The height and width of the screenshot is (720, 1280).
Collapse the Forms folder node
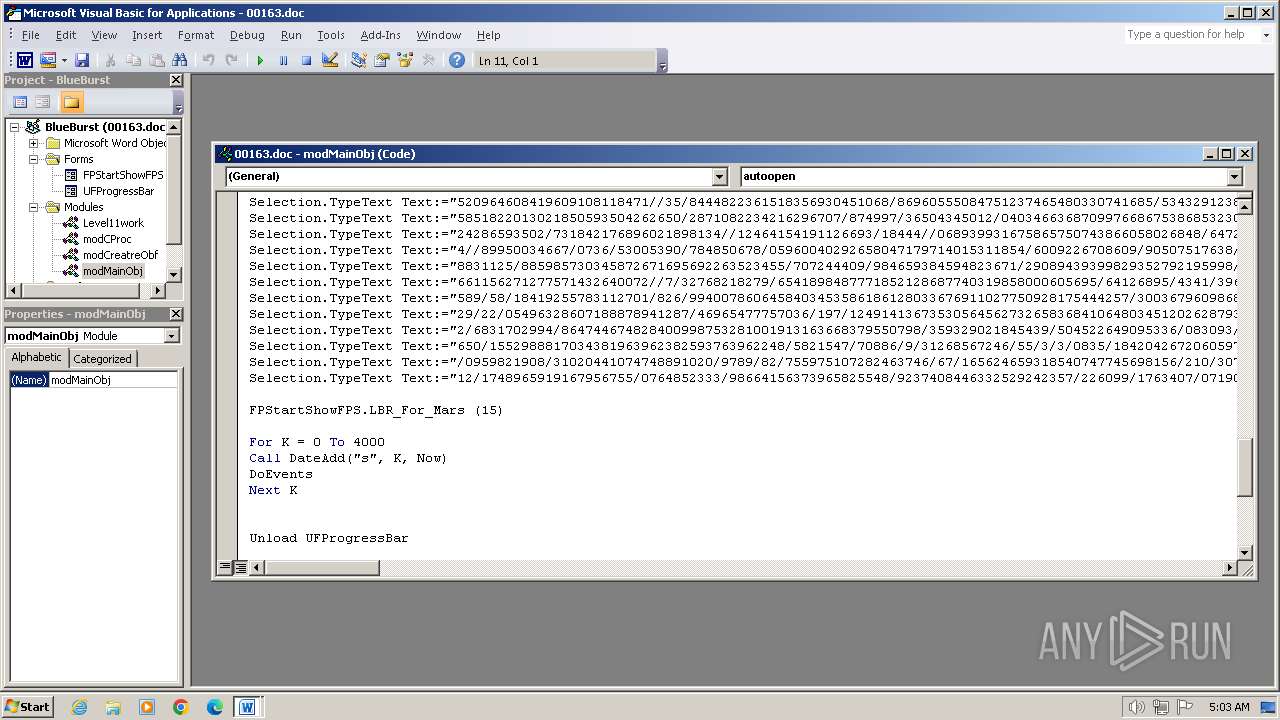click(33, 159)
